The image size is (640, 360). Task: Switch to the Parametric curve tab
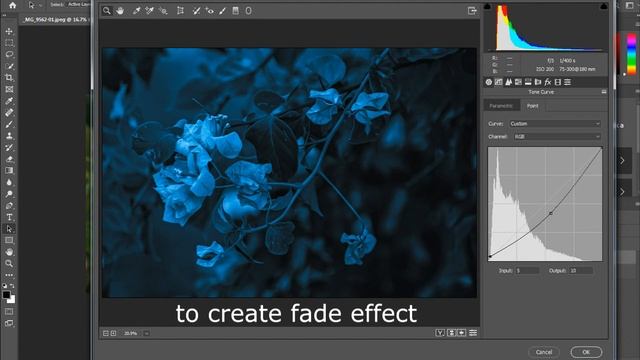pos(501,106)
